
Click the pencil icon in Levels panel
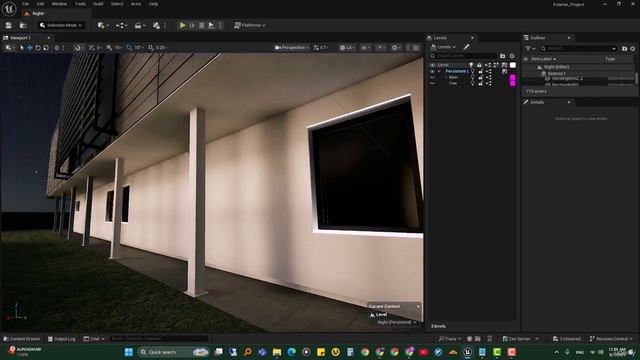[x=467, y=47]
